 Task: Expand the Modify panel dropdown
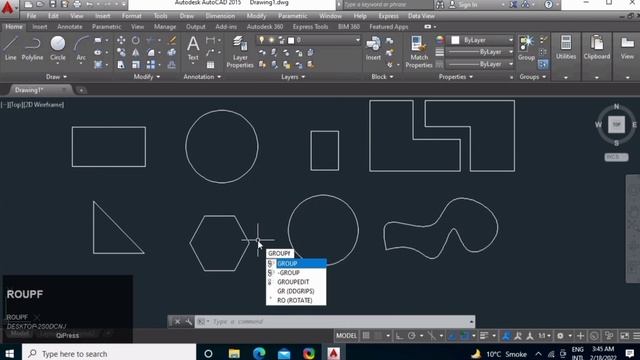(x=147, y=77)
